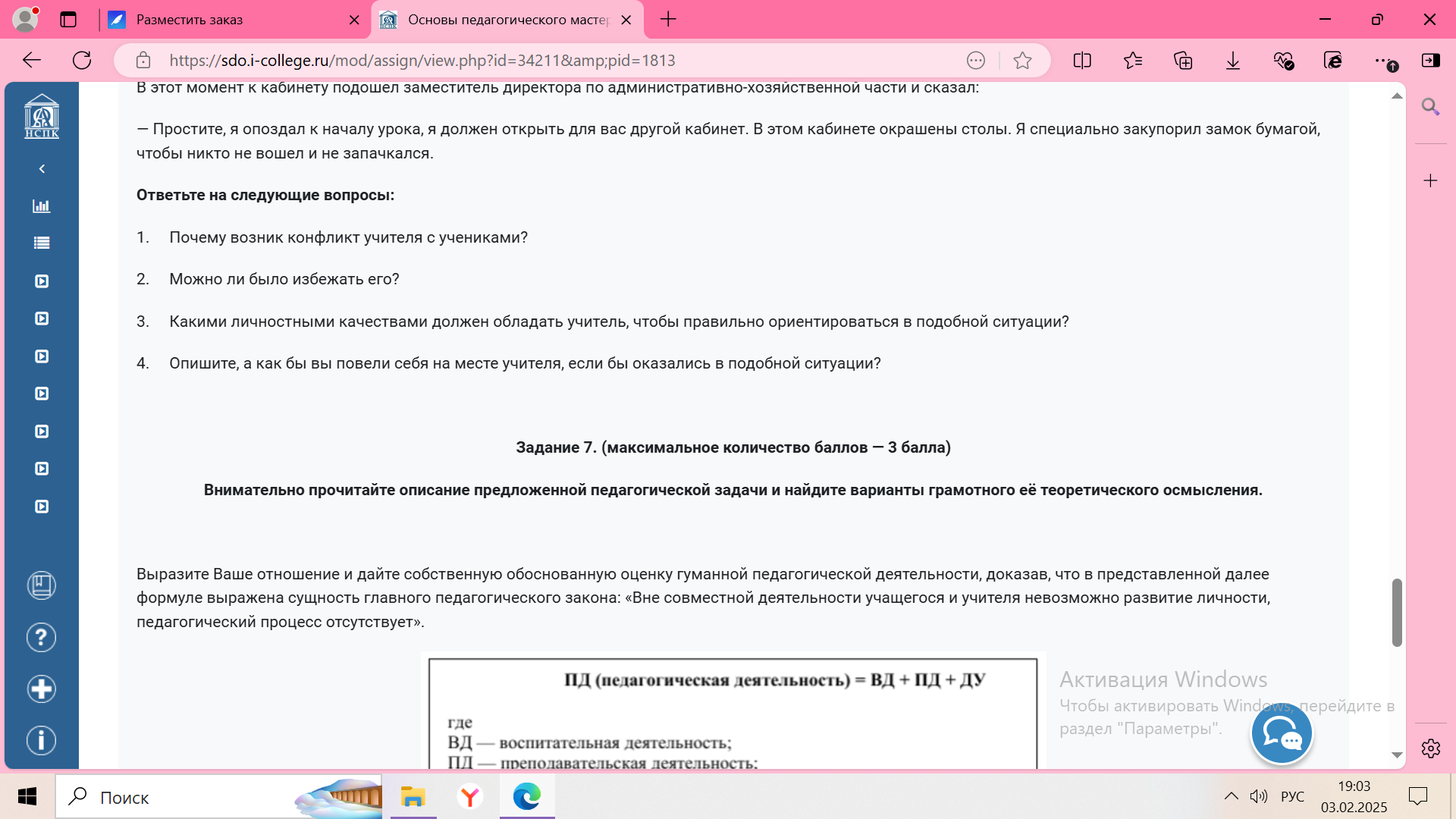This screenshot has width=1456, height=819.
Task: Toggle split screen view in toolbar
Action: tap(1082, 61)
